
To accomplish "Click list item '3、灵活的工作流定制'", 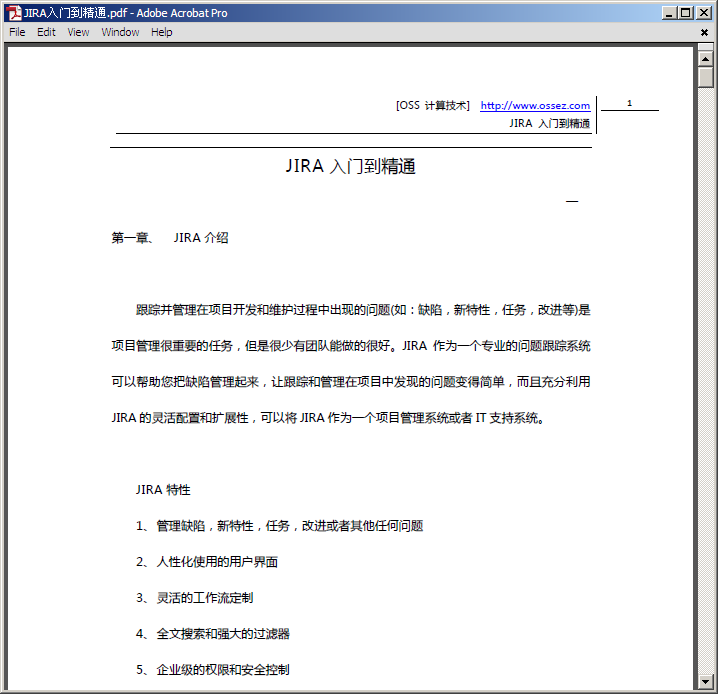I will coord(195,598).
